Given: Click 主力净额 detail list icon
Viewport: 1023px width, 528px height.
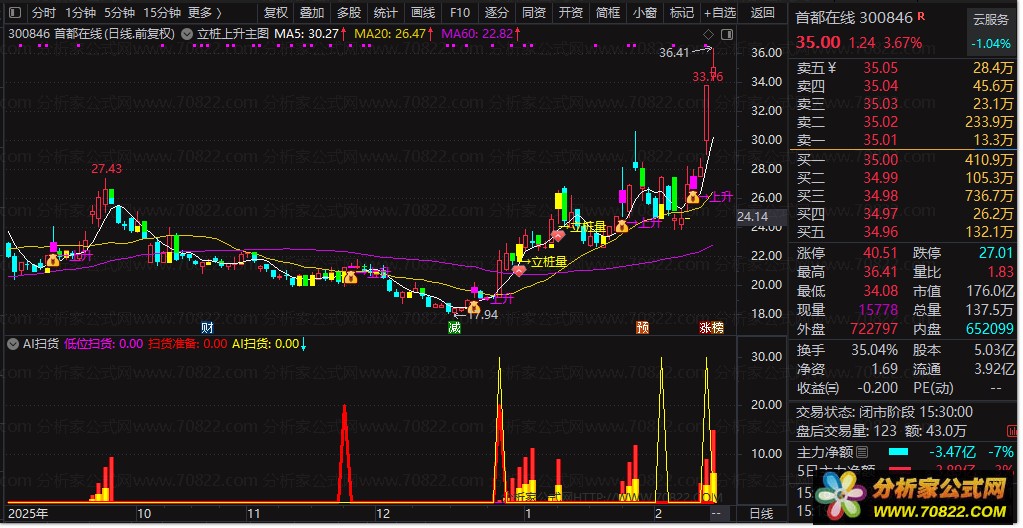Looking at the screenshot, I should click(862, 452).
